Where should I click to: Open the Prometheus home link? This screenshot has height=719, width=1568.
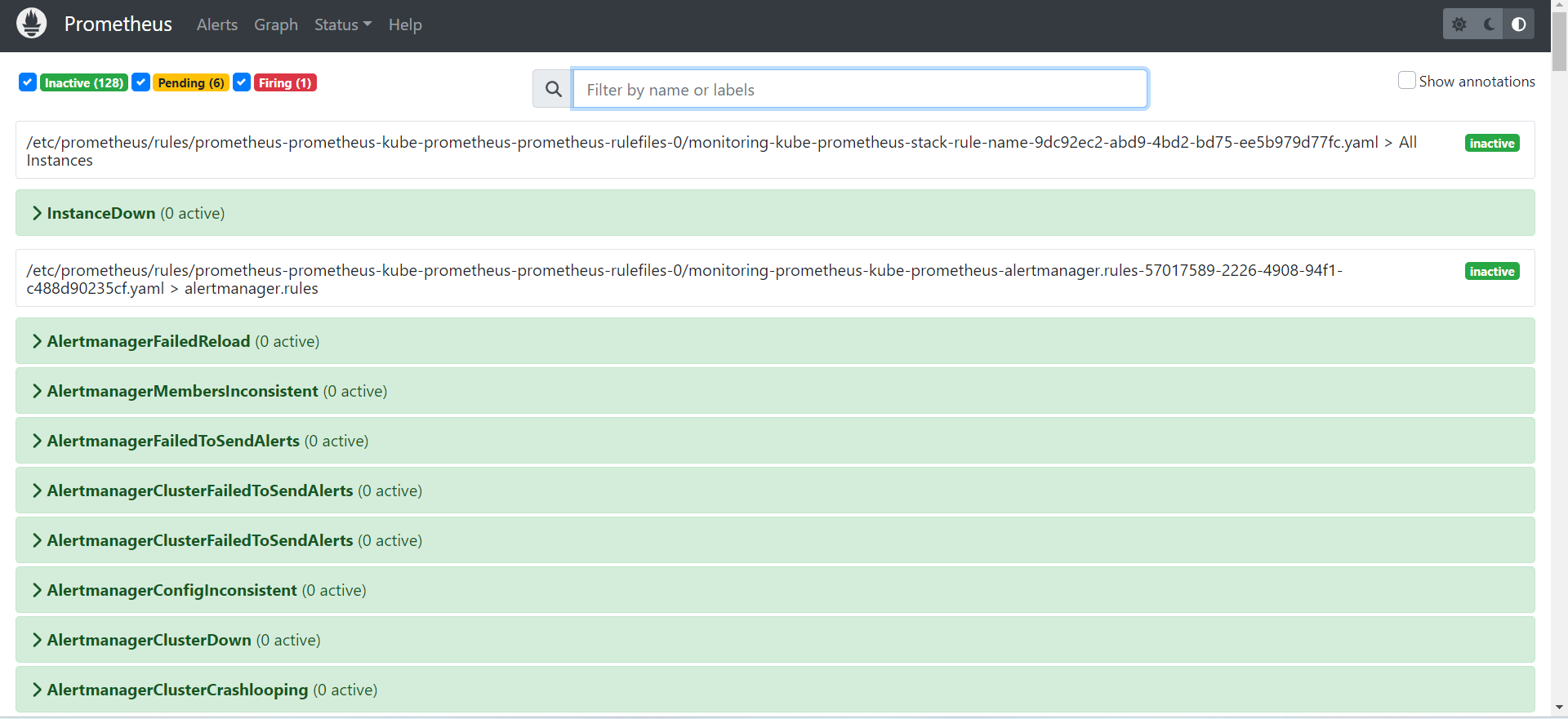coord(118,24)
